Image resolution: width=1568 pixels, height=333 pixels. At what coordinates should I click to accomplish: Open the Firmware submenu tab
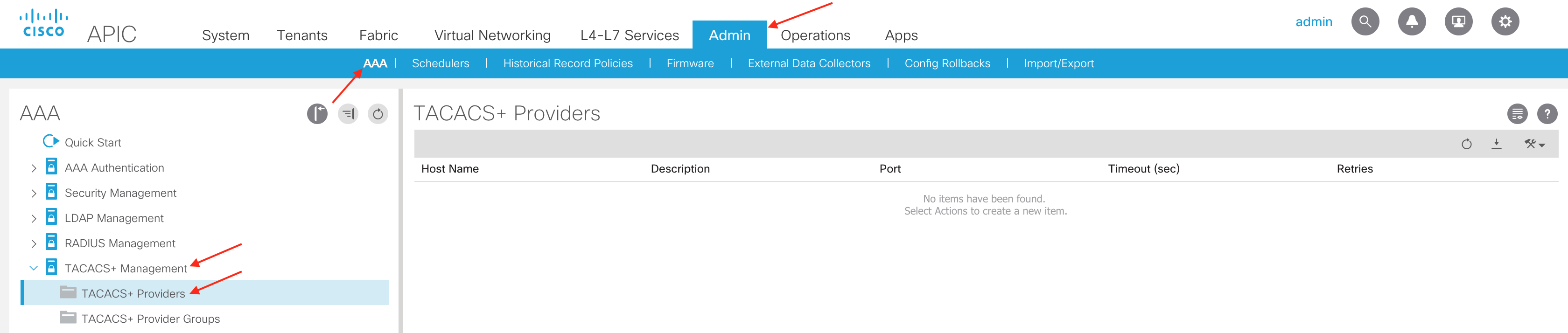pos(690,63)
